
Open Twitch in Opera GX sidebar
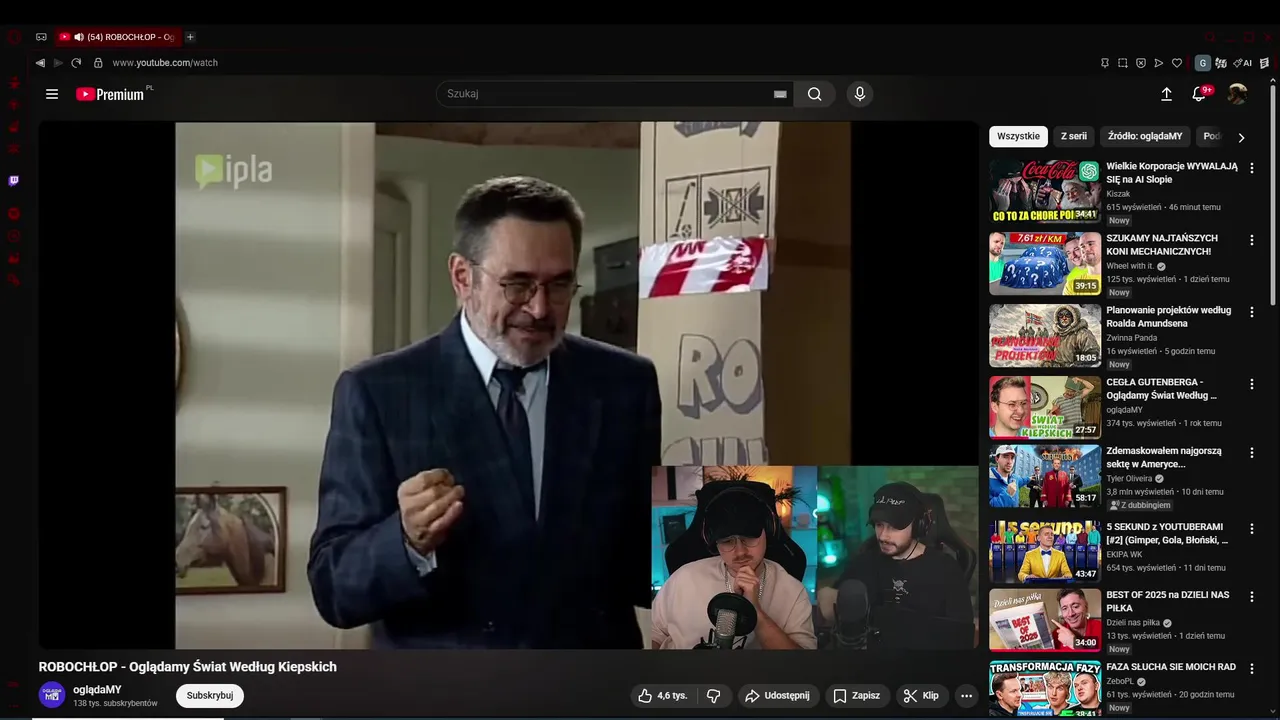pos(14,181)
